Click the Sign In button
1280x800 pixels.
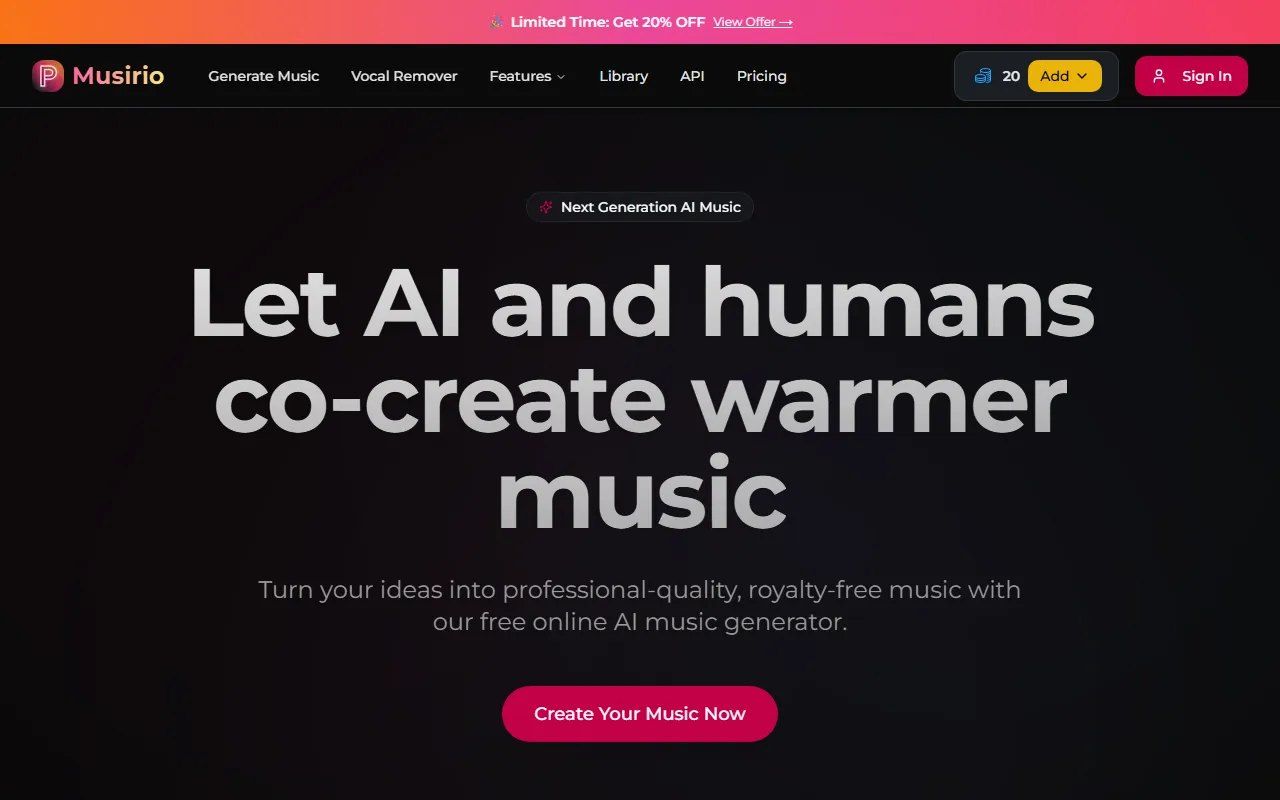(x=1191, y=76)
